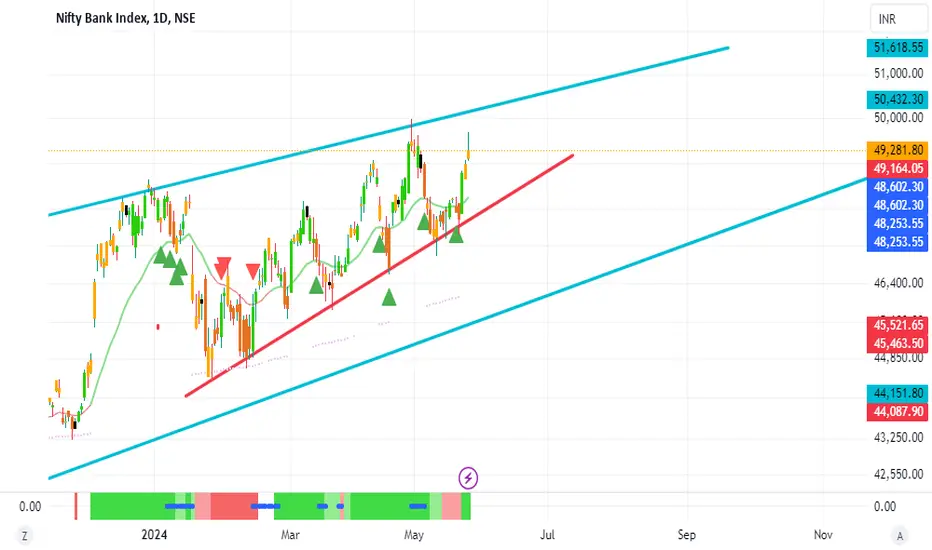This screenshot has height=550, width=932.
Task: Click the 43,250.00 price axis value
Action: point(898,438)
